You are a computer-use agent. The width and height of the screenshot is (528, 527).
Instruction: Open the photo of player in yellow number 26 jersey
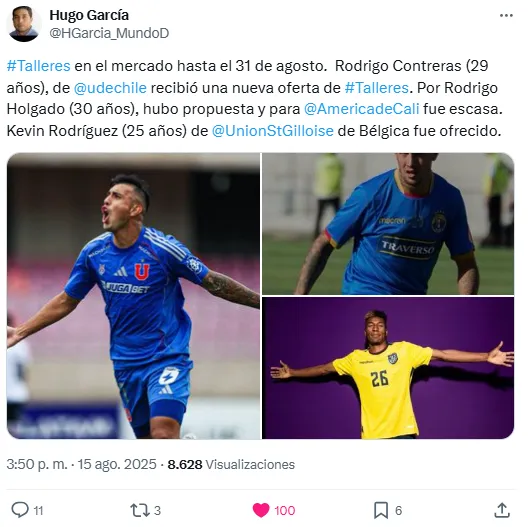[x=388, y=368]
